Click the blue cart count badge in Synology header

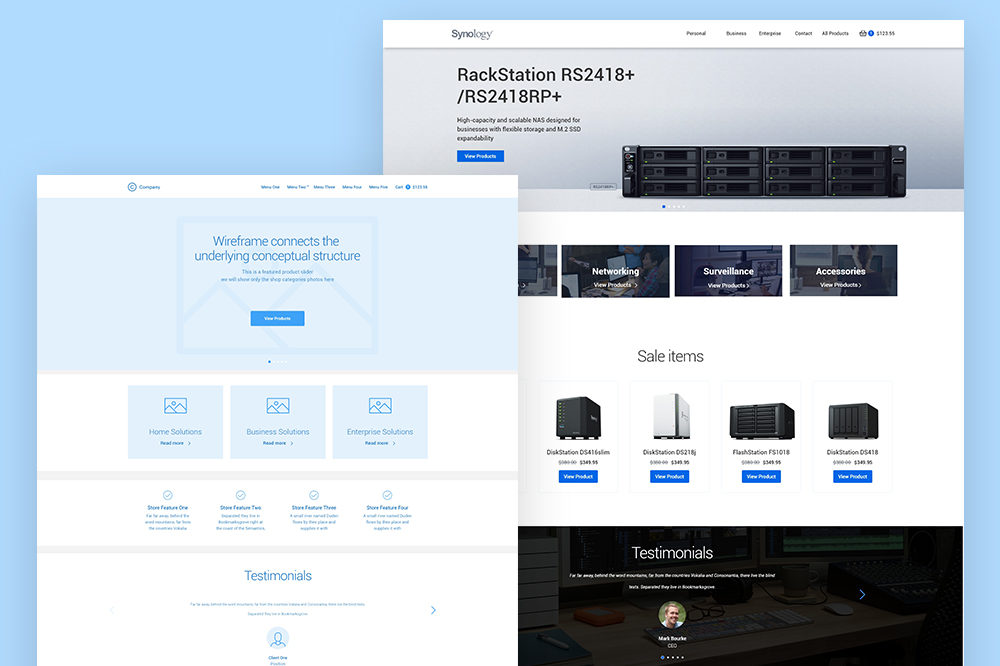pyautogui.click(x=871, y=33)
